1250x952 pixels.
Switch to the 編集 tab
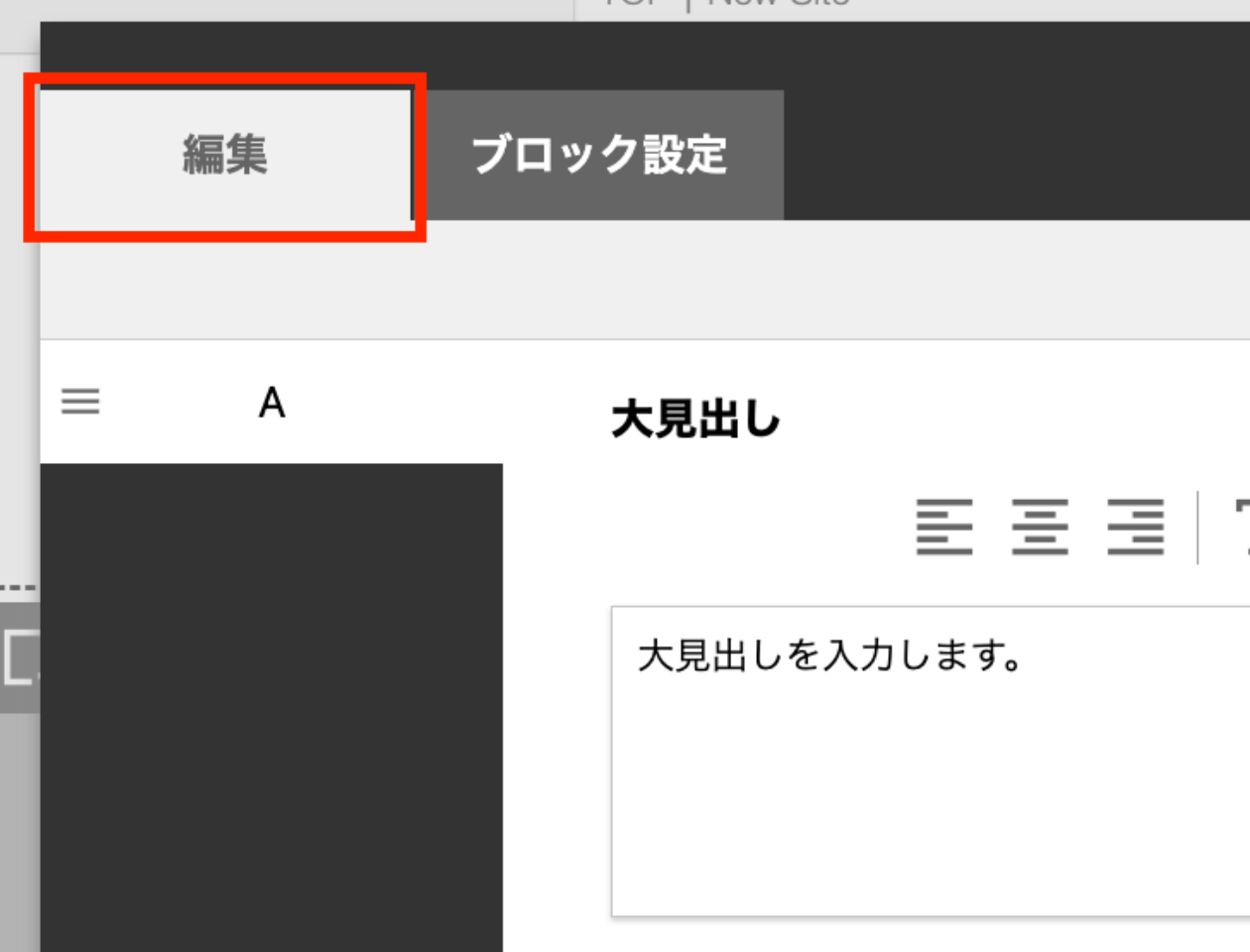click(224, 155)
